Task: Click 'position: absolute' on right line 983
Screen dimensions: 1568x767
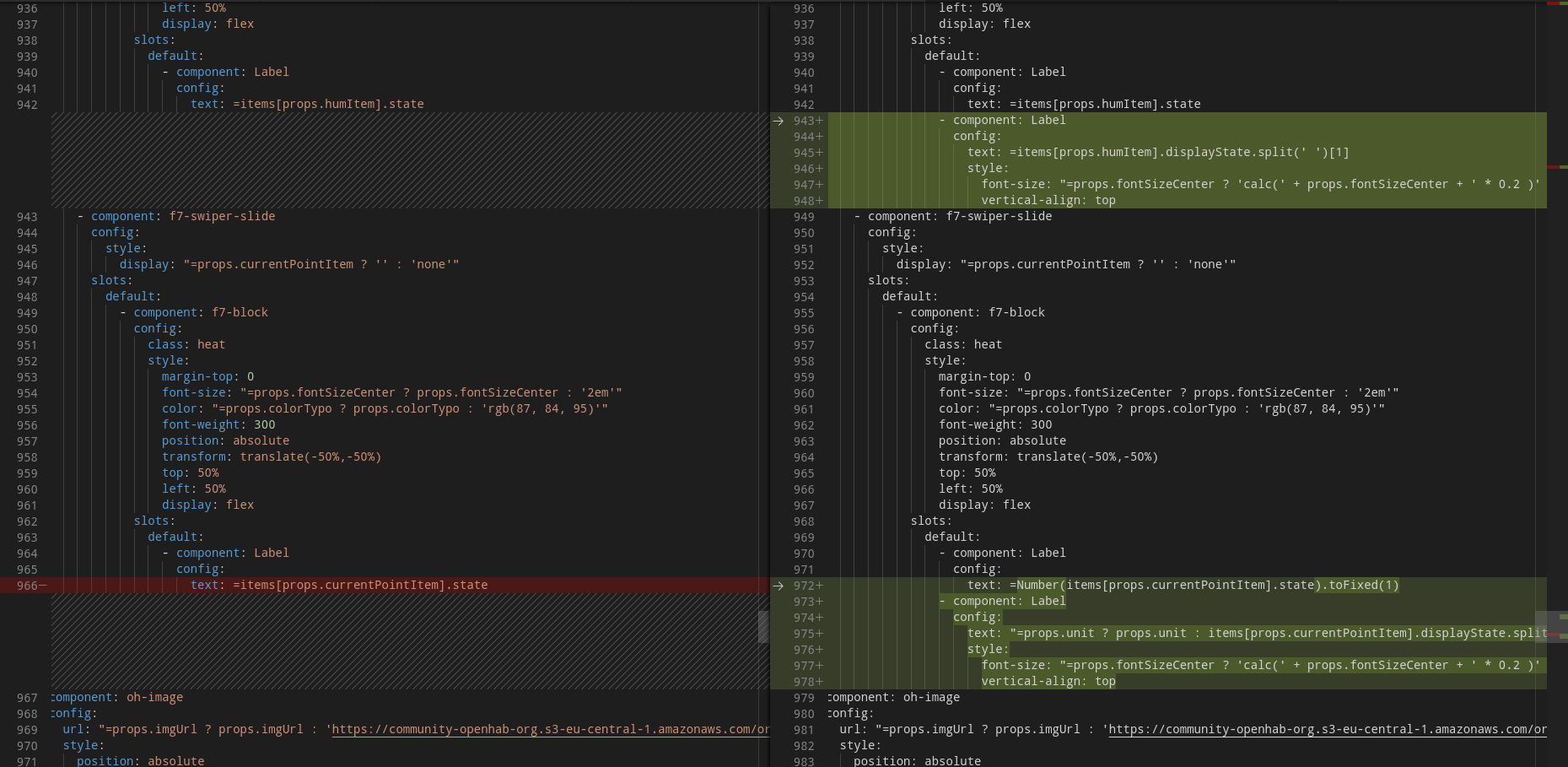Action: point(918,761)
